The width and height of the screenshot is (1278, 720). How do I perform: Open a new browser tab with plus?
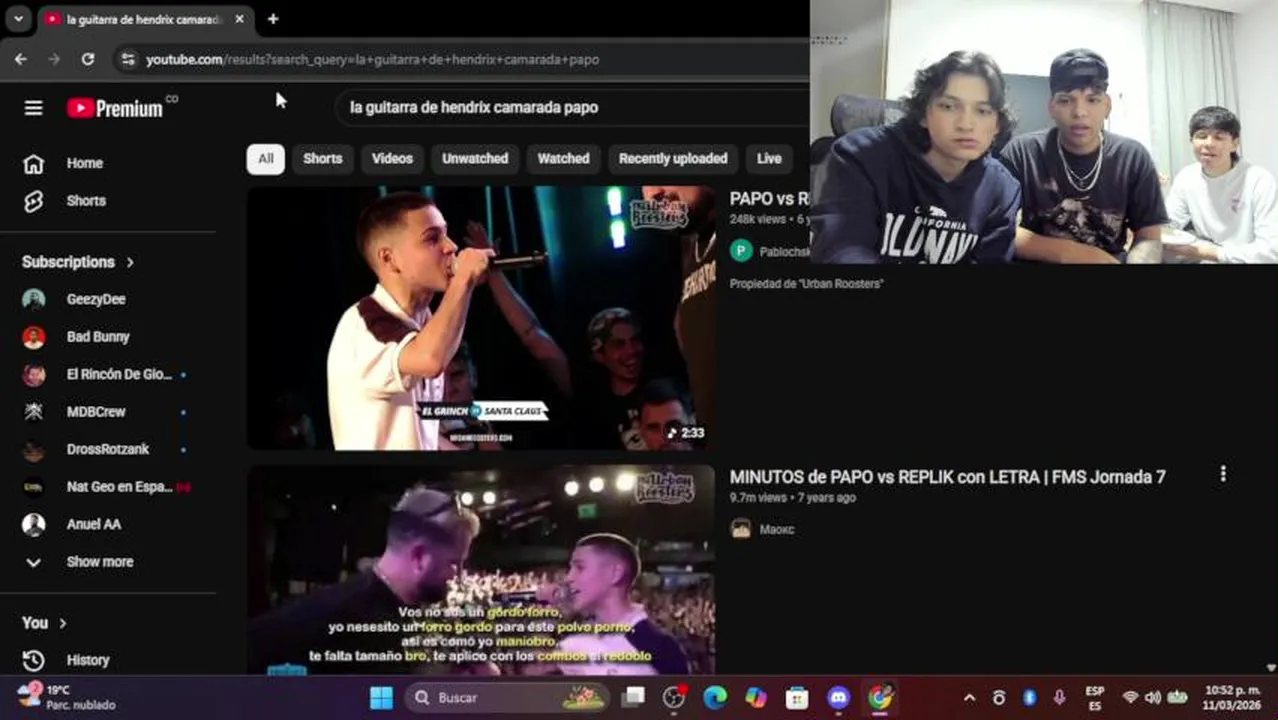[273, 19]
